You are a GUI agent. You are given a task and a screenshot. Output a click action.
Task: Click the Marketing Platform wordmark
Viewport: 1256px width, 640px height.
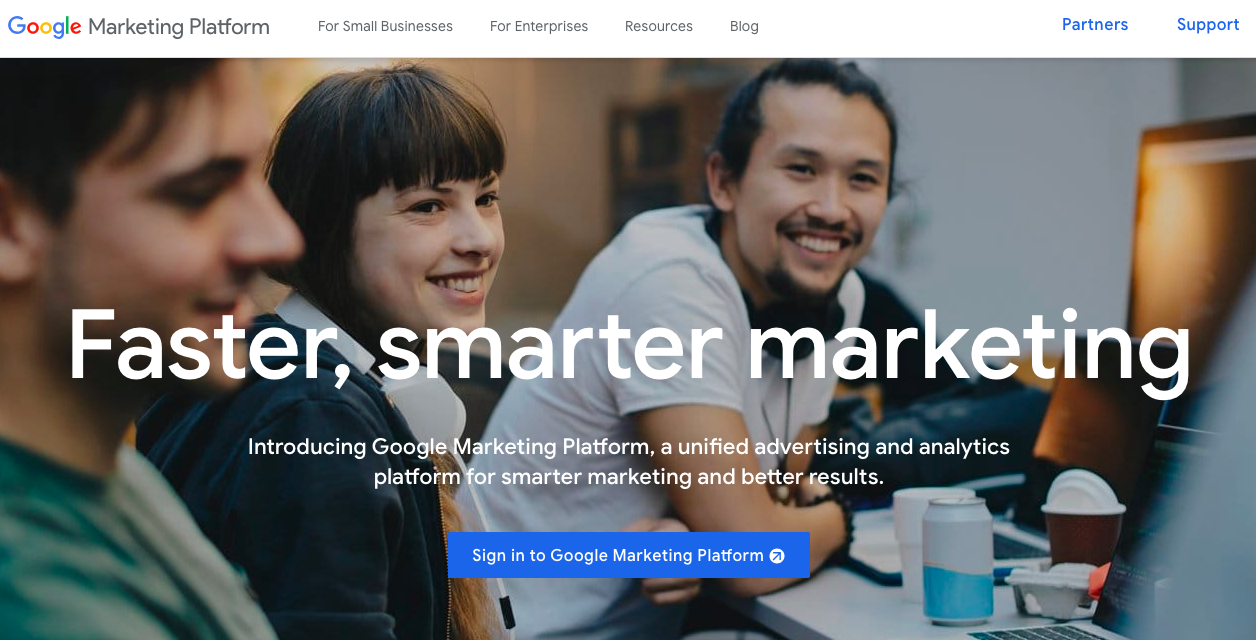point(179,27)
